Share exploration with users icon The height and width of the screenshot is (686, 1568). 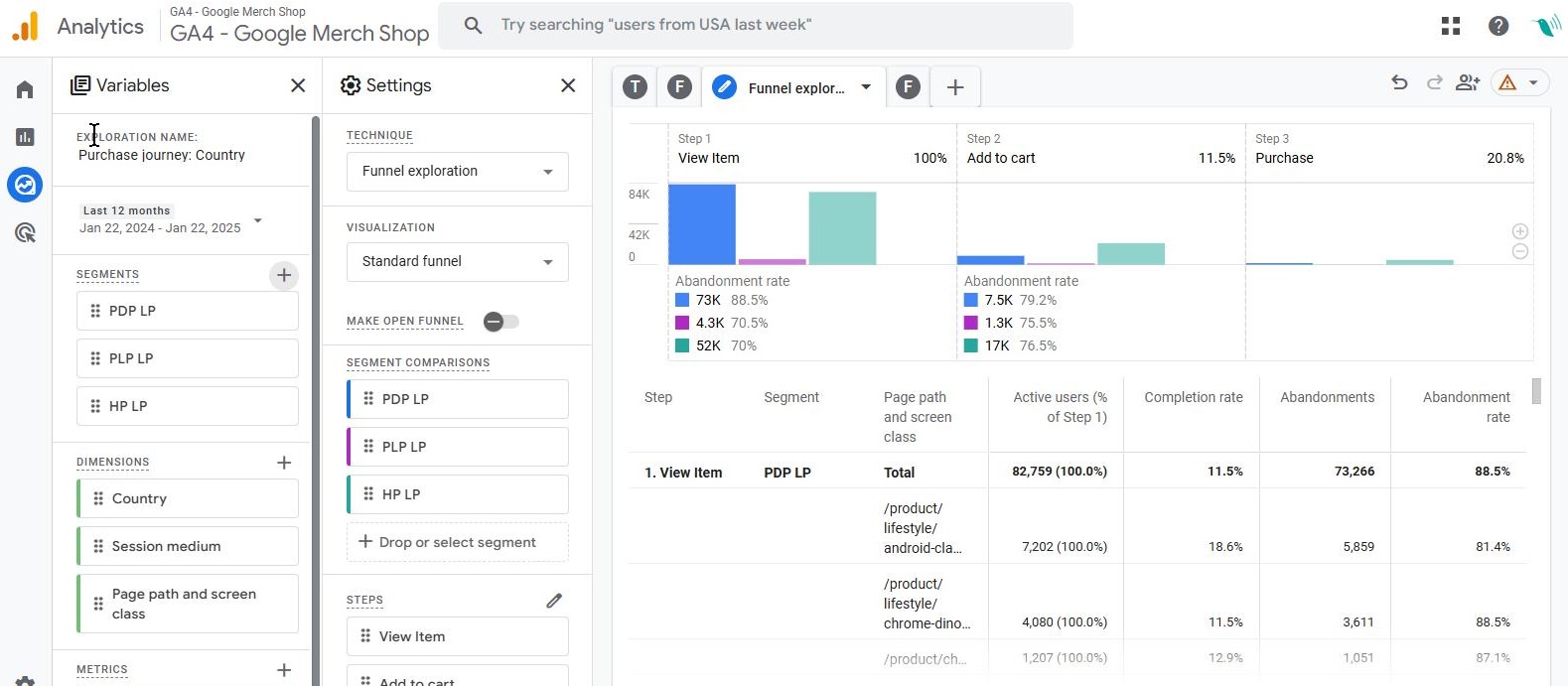click(x=1468, y=83)
